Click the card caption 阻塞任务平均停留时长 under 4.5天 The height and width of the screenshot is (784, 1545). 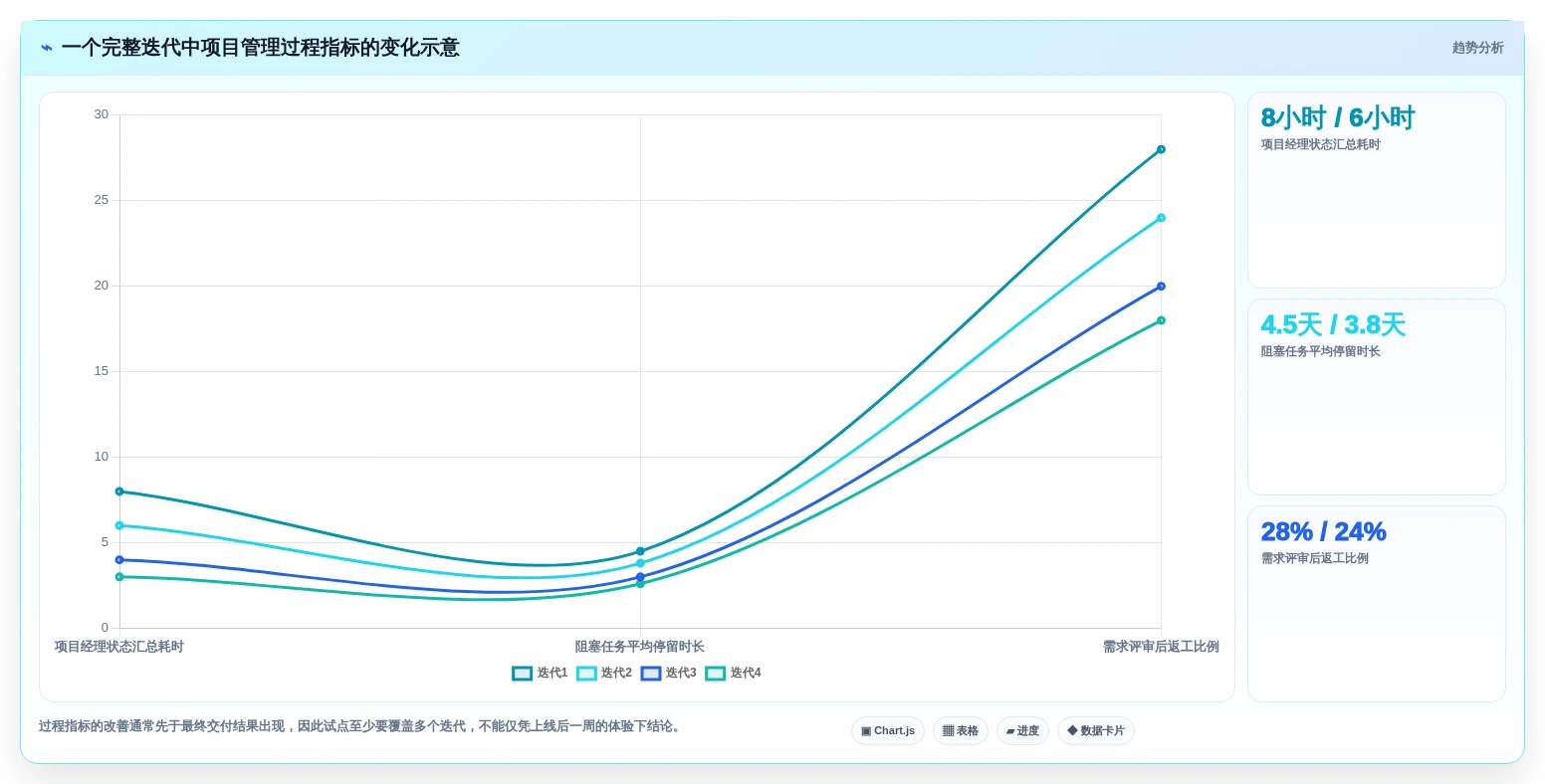[x=1320, y=351]
